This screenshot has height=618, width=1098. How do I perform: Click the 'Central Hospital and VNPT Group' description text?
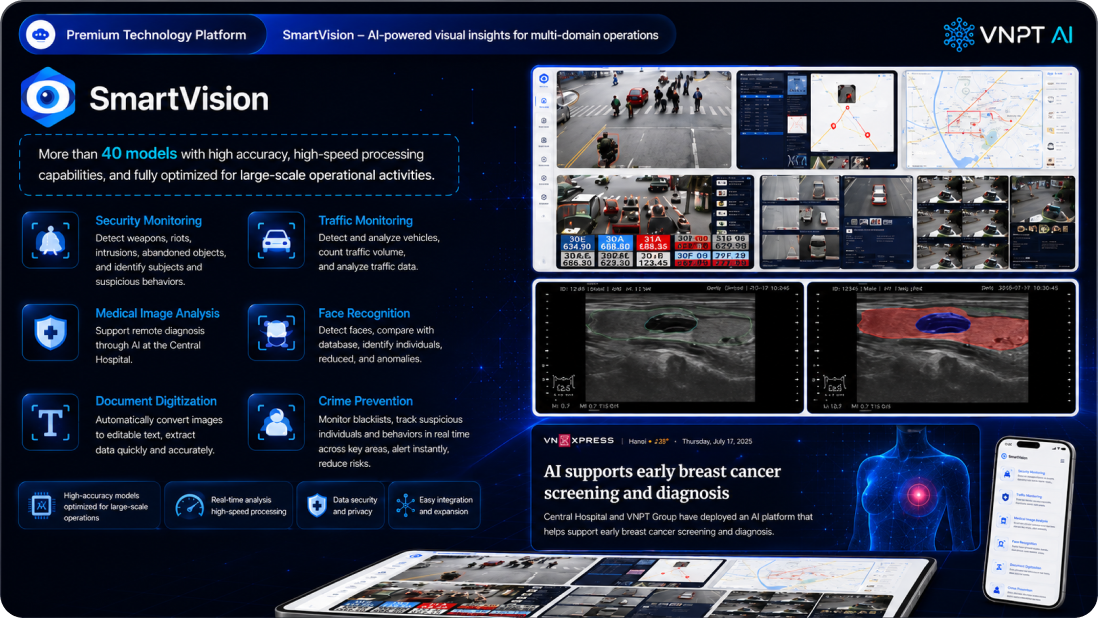coord(678,524)
